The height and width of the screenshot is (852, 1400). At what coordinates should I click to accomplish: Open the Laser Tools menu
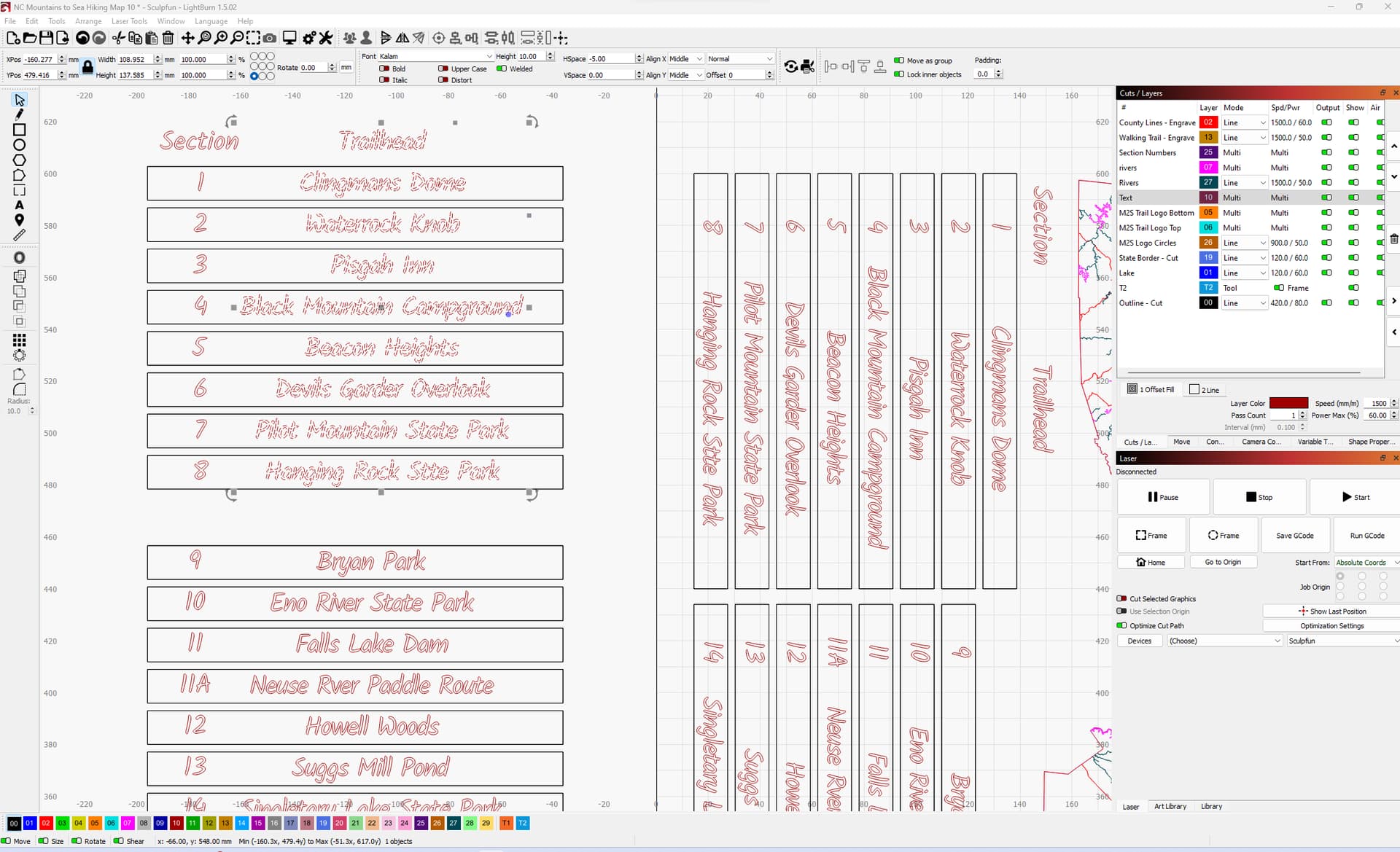click(x=129, y=21)
